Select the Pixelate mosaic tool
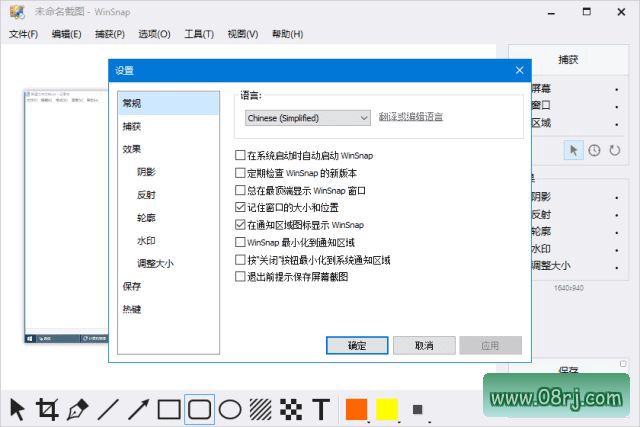 click(x=291, y=409)
